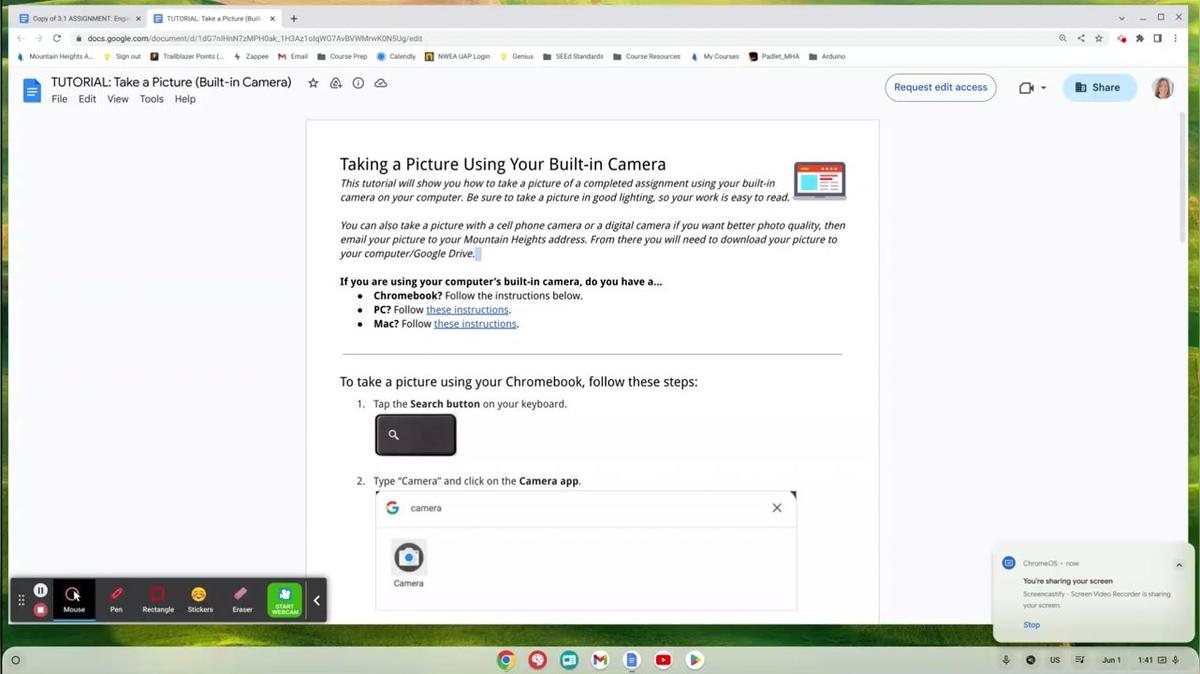Launch Chrome from the shelf
Screen dimensions: 1200x674
point(507,660)
